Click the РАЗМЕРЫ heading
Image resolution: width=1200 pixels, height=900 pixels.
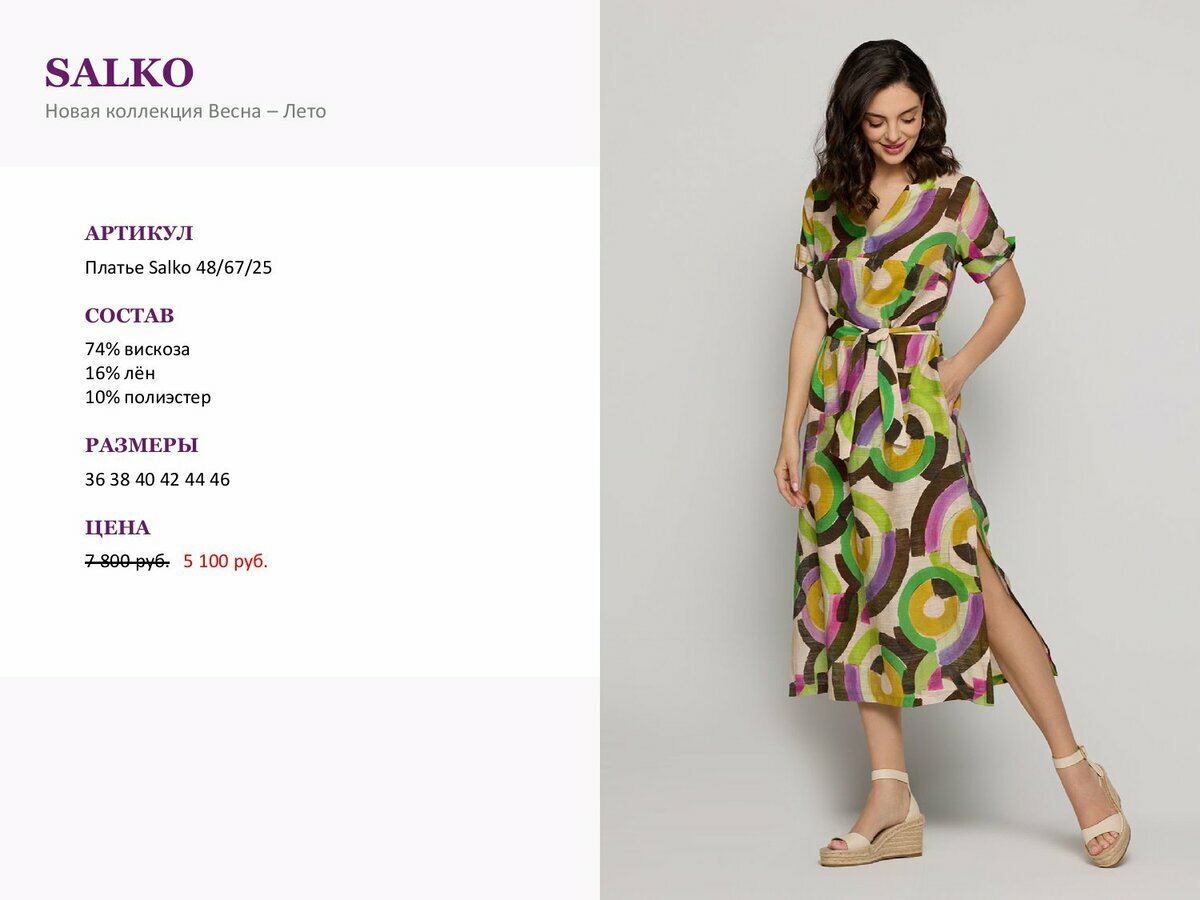(141, 446)
